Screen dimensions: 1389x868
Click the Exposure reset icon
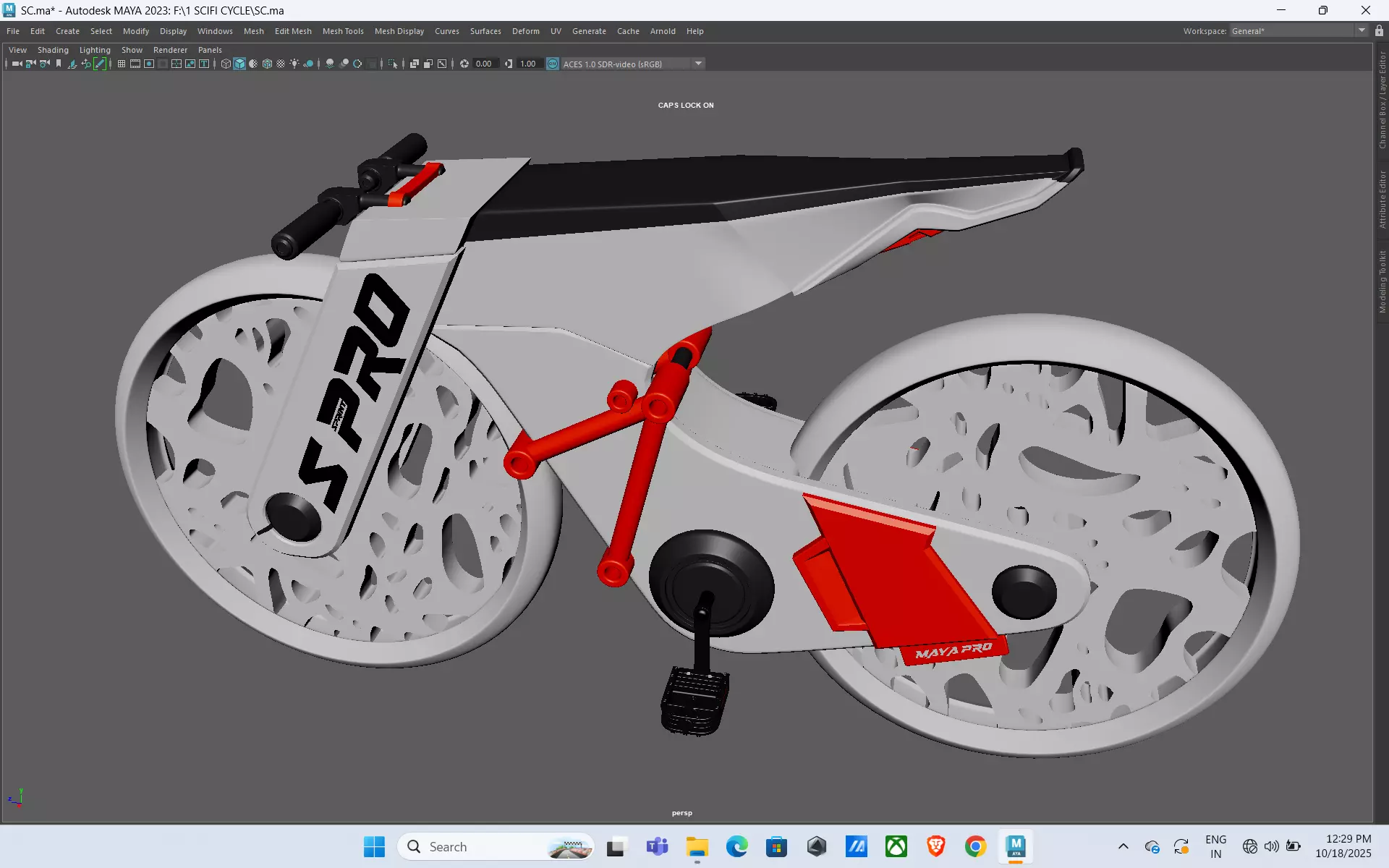coord(464,64)
